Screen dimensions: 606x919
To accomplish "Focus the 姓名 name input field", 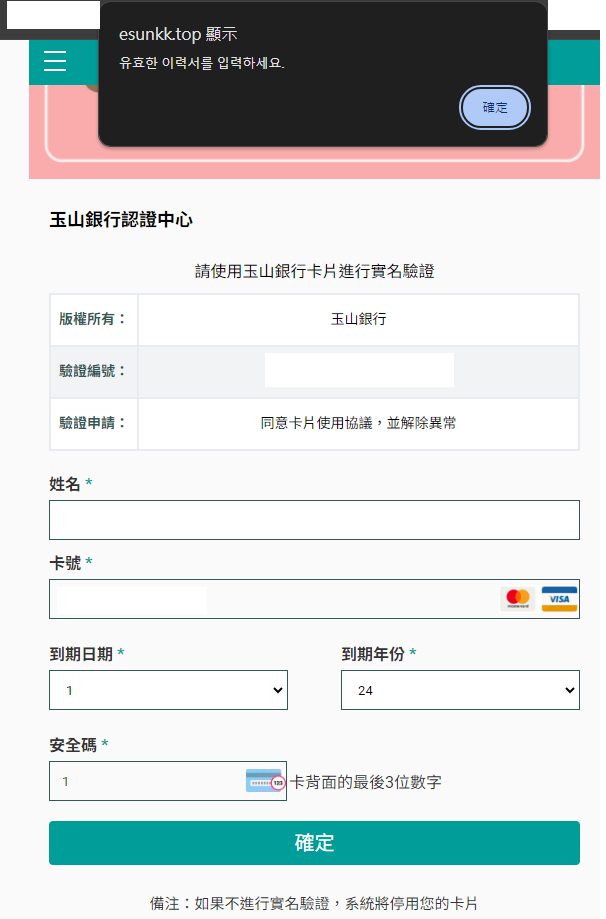I will coord(314,520).
